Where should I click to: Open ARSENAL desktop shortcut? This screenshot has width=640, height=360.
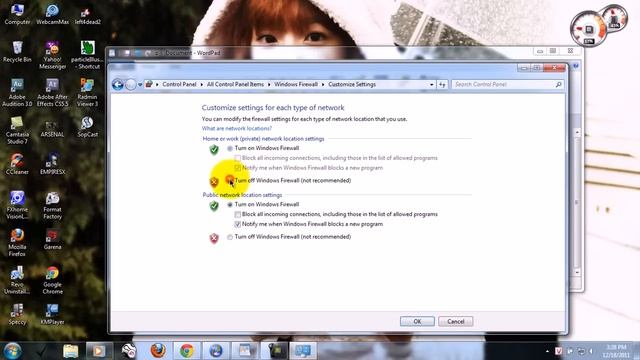pyautogui.click(x=52, y=128)
